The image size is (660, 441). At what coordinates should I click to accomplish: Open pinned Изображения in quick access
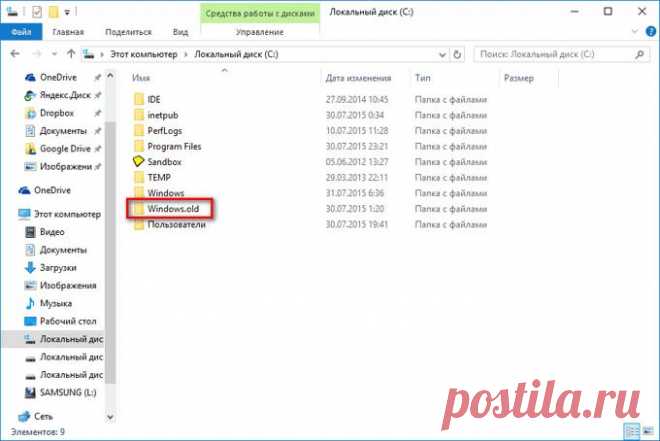66,166
